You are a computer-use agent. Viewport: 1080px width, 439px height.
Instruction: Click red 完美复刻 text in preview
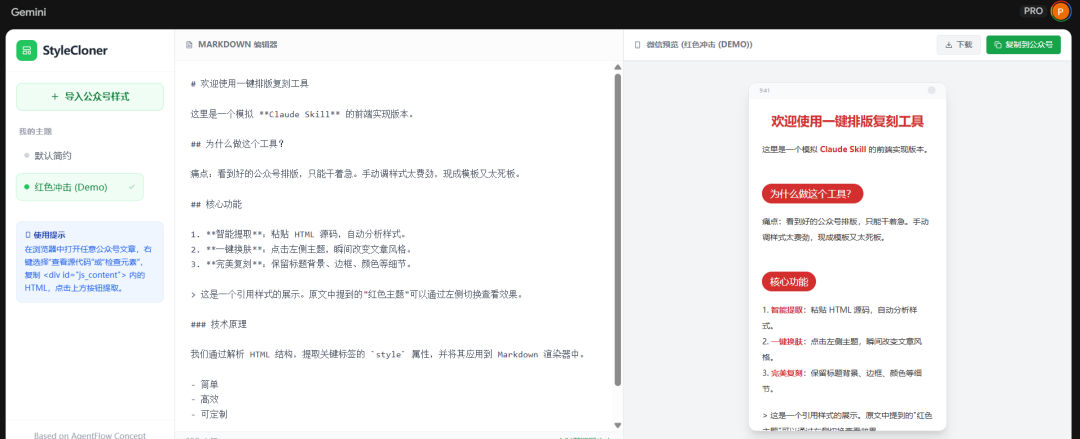(x=787, y=373)
